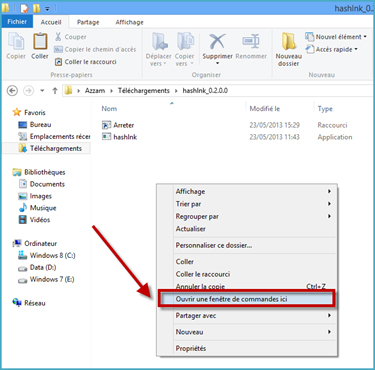
Task: Click Couper scissors in the ribbon
Action: coord(71,37)
